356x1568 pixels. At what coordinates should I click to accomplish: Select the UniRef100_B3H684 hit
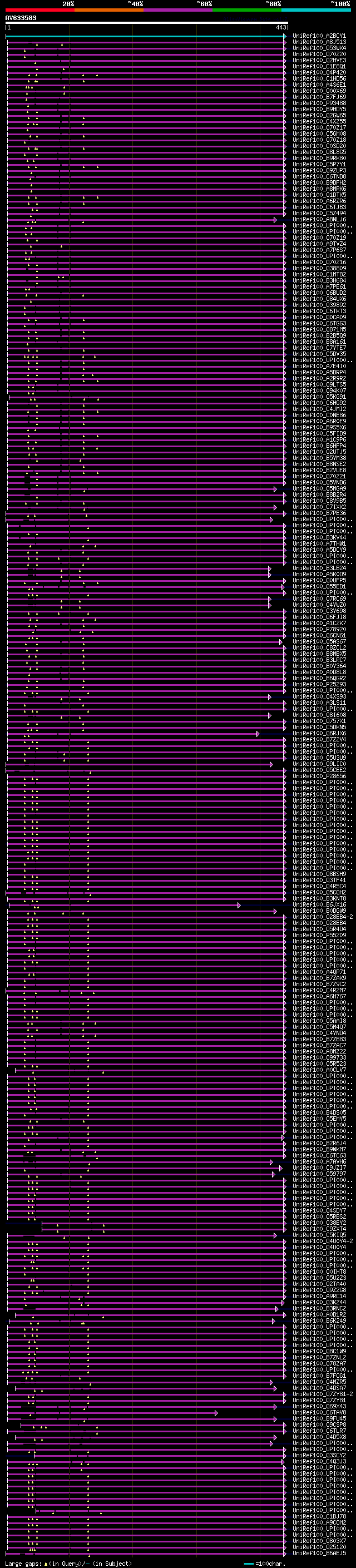319,280
